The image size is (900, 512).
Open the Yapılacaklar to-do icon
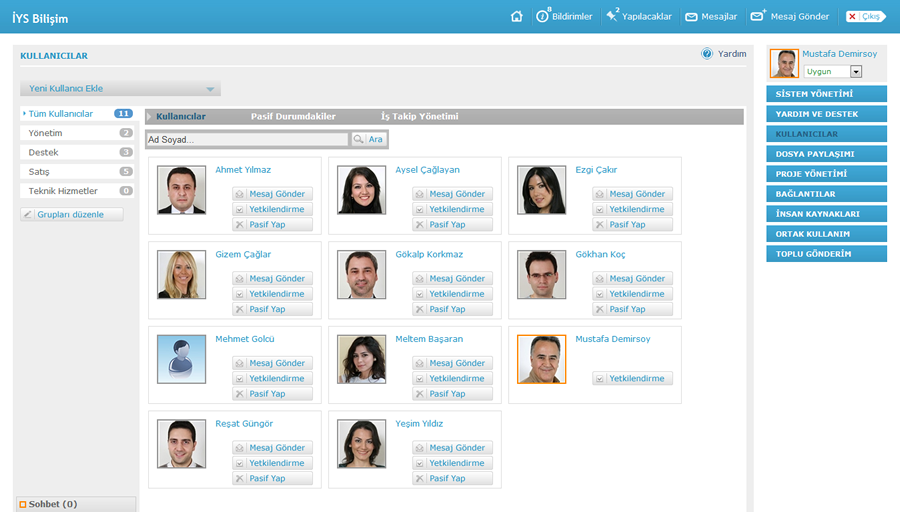point(611,16)
